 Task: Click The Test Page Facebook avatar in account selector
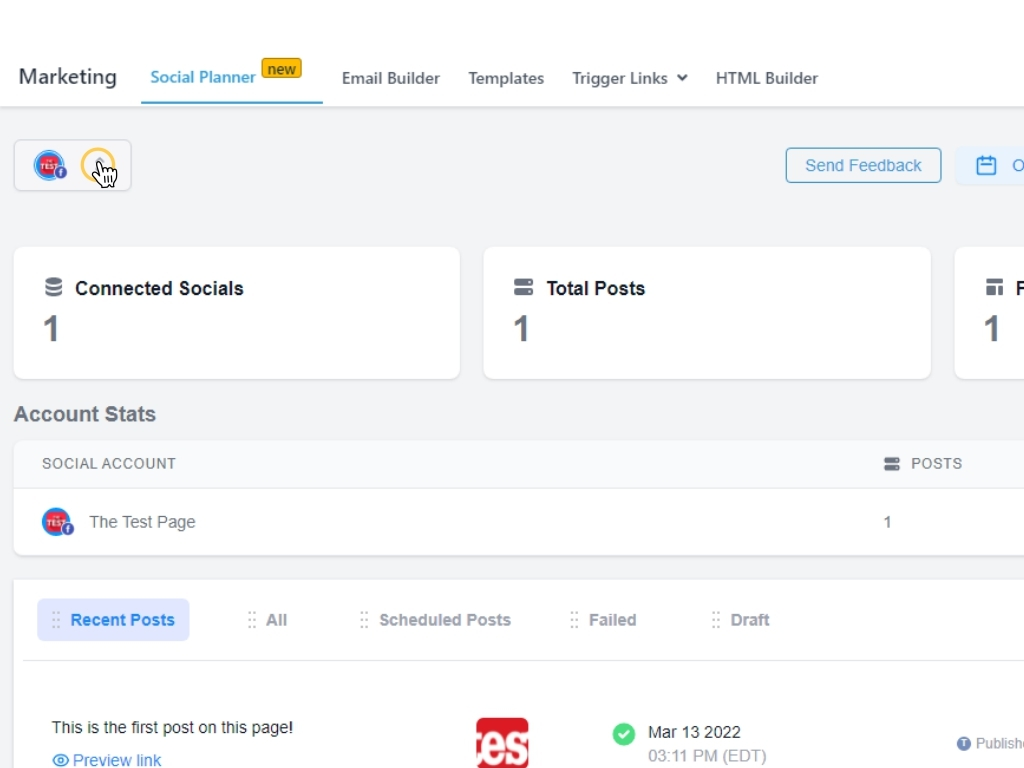click(x=50, y=165)
